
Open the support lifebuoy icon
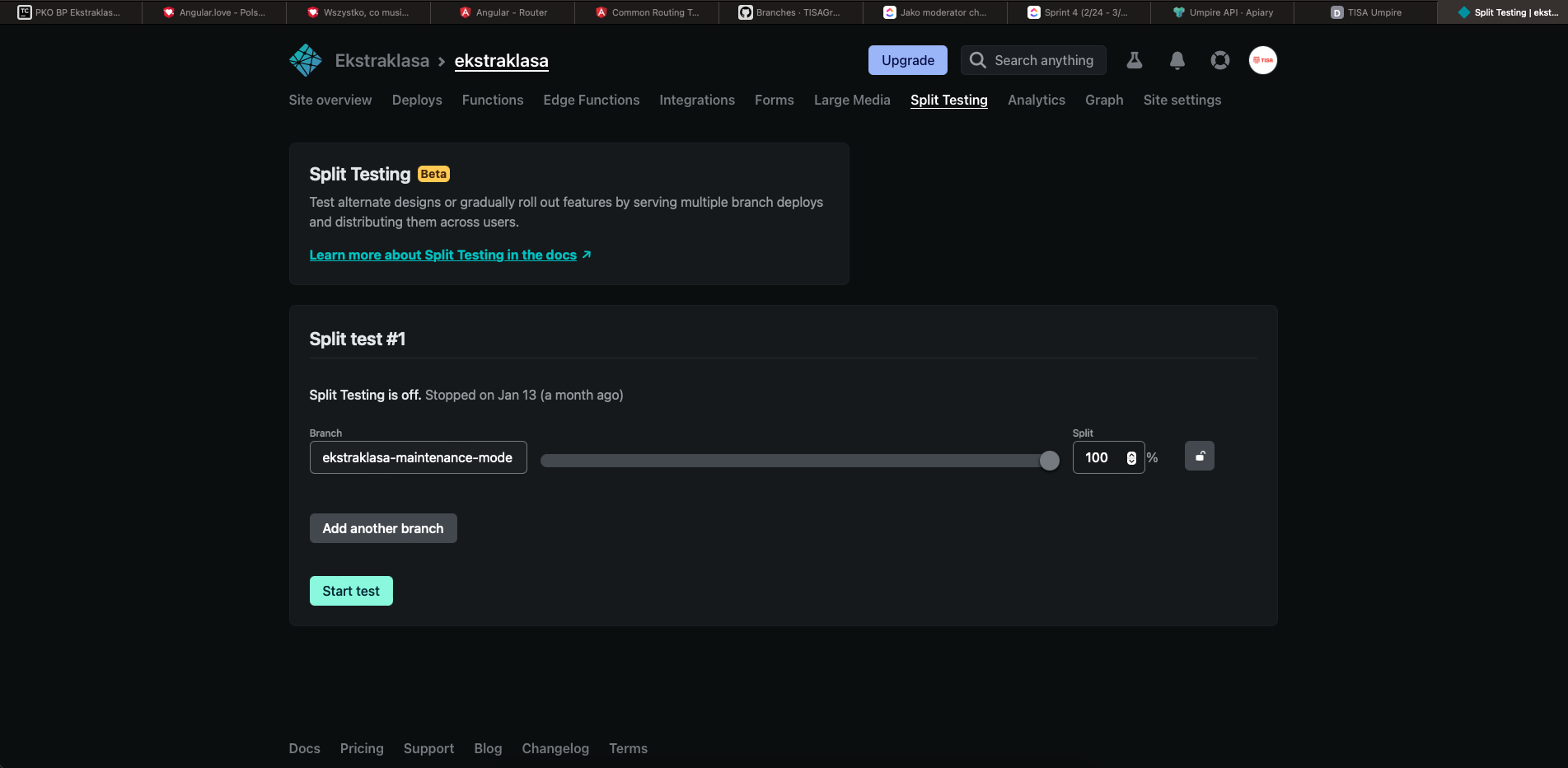(1220, 60)
